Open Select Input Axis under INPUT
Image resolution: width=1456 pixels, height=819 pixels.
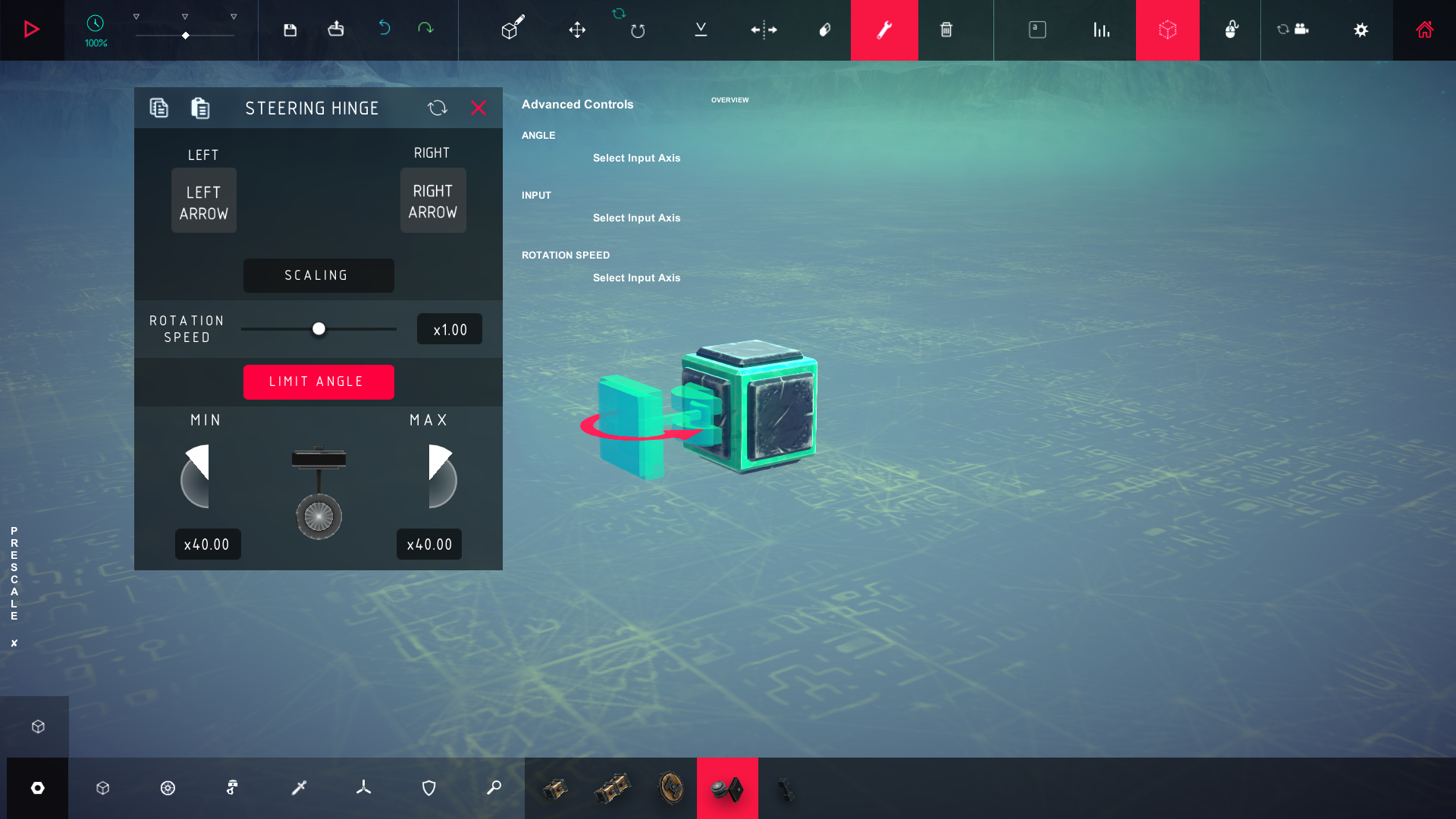tap(636, 218)
